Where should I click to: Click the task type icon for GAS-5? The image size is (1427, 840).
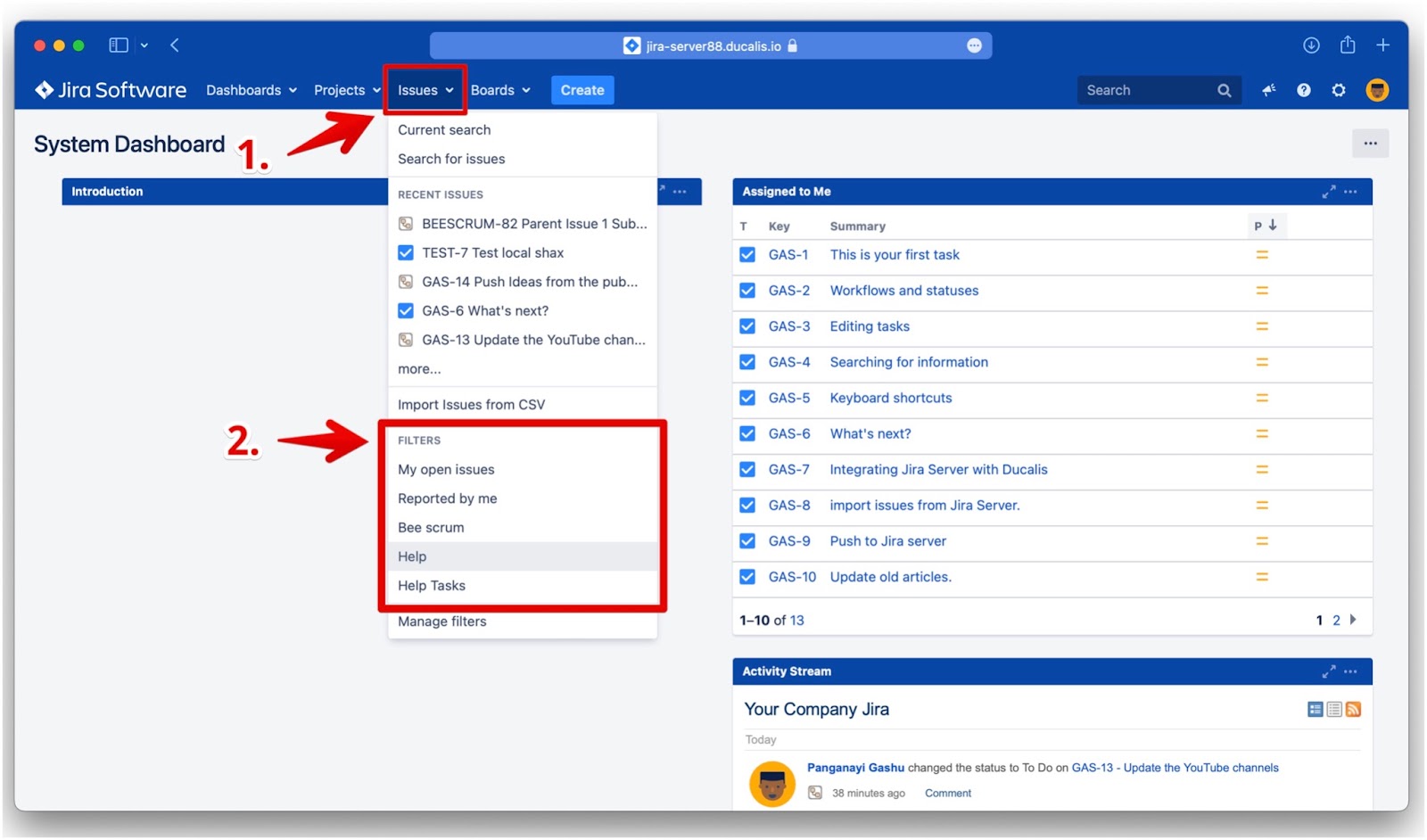click(747, 398)
